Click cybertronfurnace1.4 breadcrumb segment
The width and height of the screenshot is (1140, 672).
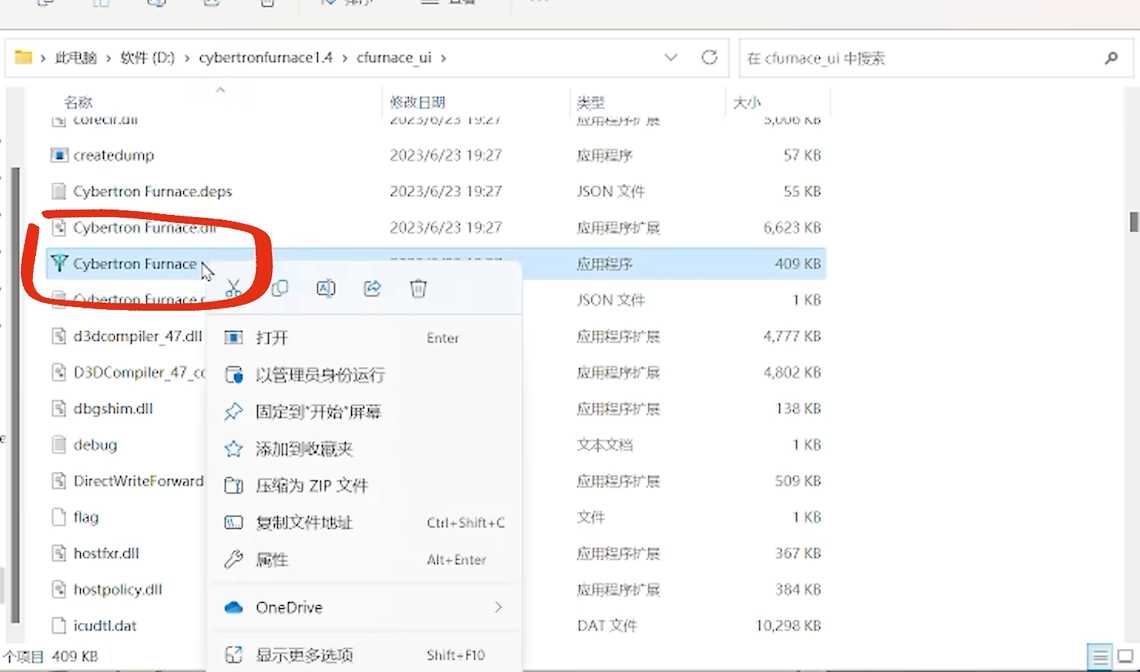pos(265,57)
